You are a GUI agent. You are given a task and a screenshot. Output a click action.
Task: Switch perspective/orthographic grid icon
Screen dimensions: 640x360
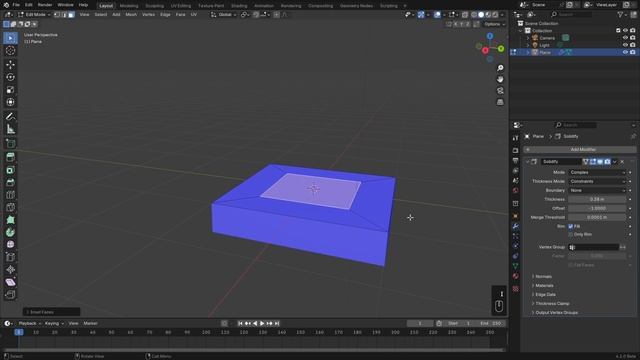point(500,102)
